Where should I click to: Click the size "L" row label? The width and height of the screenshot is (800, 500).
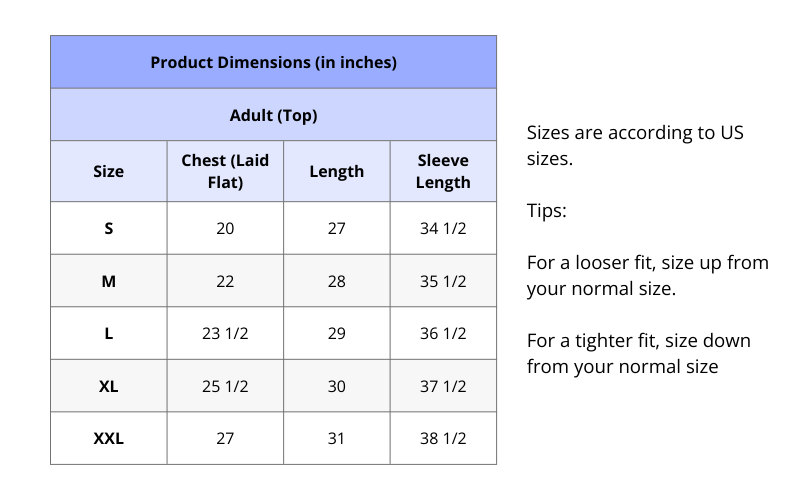click(x=108, y=333)
